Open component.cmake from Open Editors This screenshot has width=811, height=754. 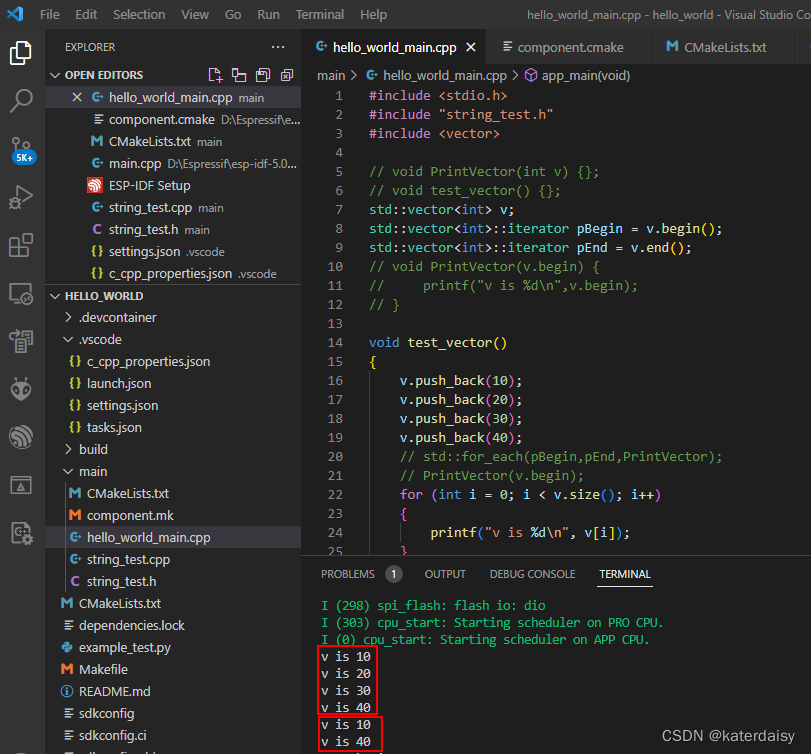click(x=173, y=119)
